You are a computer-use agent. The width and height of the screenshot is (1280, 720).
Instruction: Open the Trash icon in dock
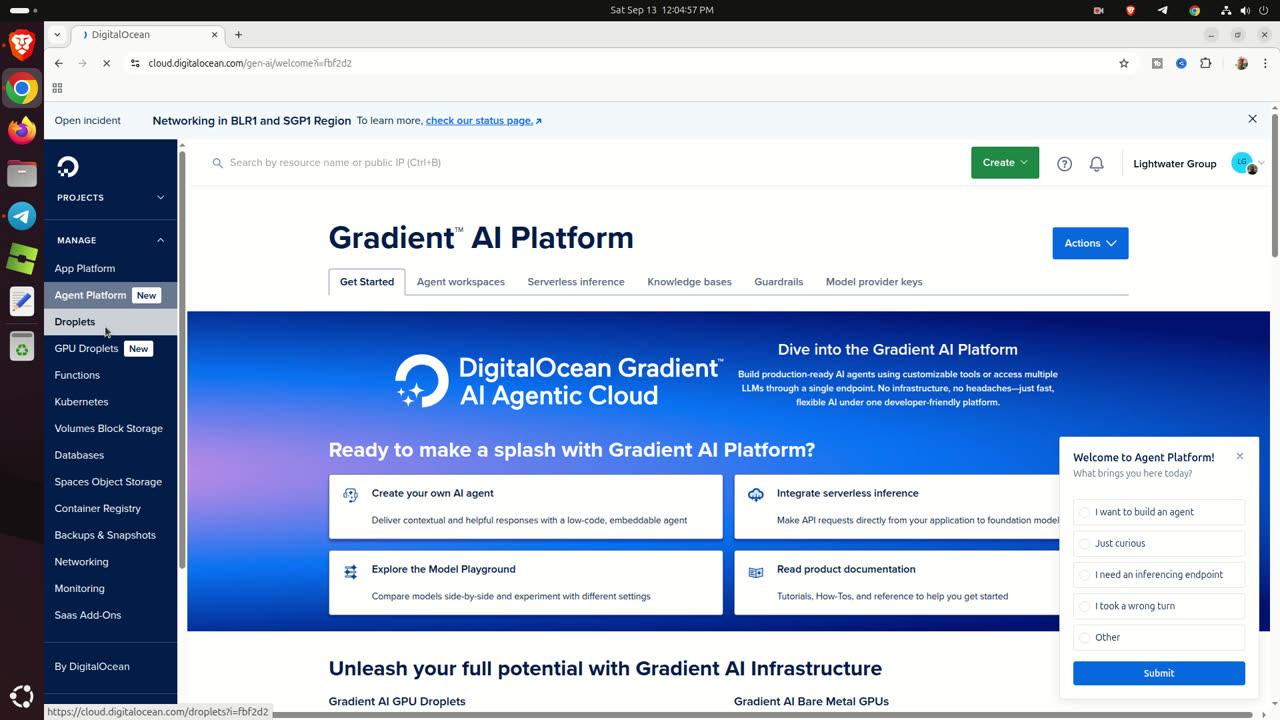click(x=22, y=347)
